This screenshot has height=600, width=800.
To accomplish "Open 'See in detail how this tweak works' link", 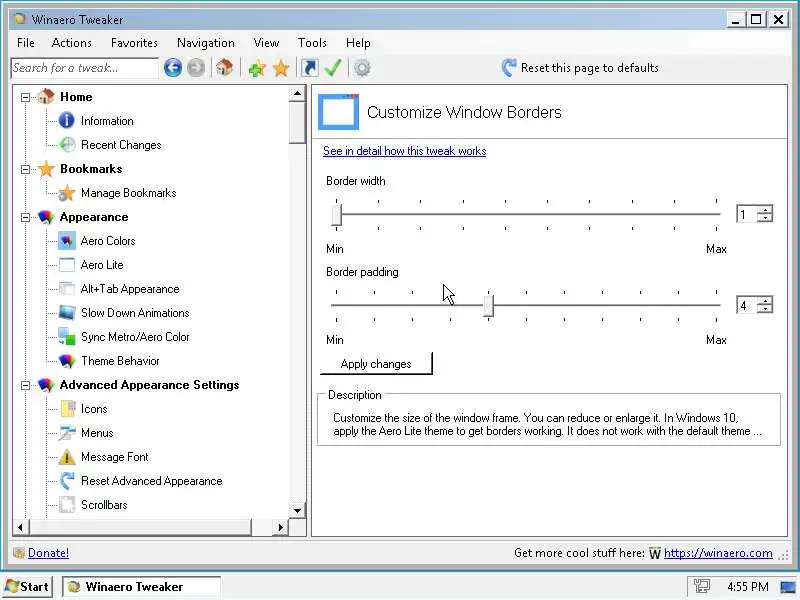I will click(x=405, y=151).
